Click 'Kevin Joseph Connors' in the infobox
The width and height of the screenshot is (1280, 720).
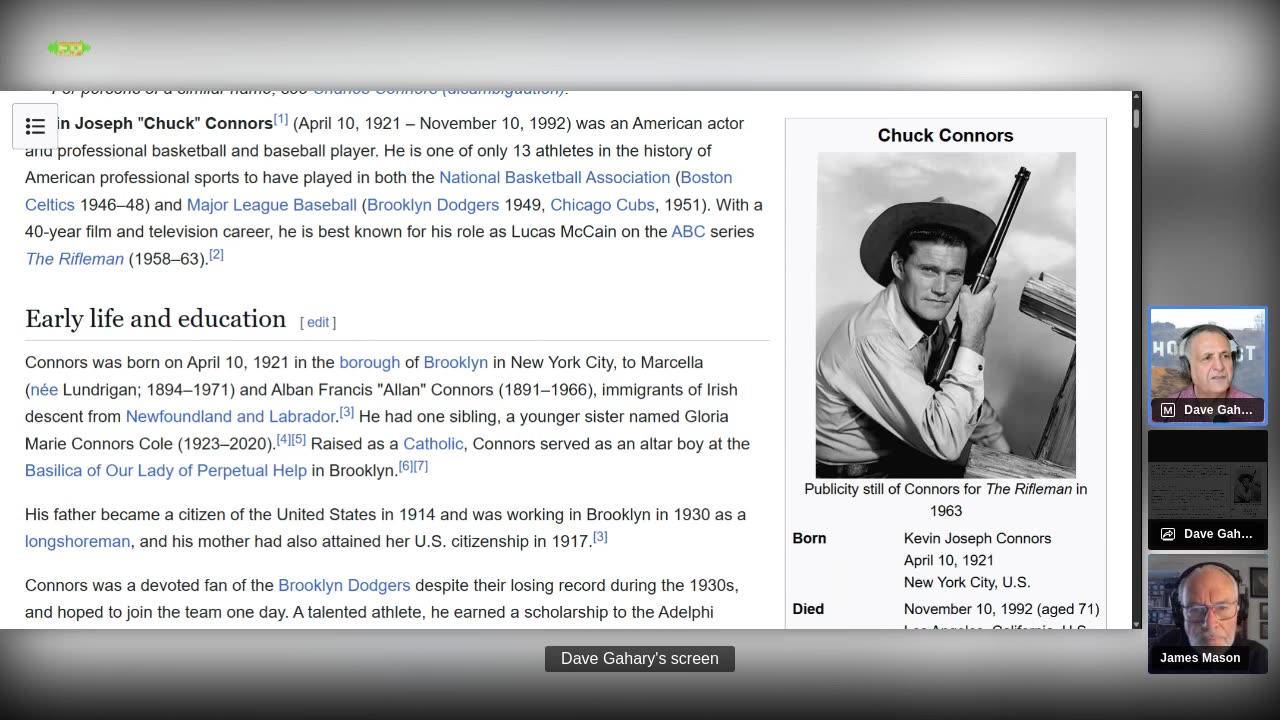pyautogui.click(x=978, y=538)
